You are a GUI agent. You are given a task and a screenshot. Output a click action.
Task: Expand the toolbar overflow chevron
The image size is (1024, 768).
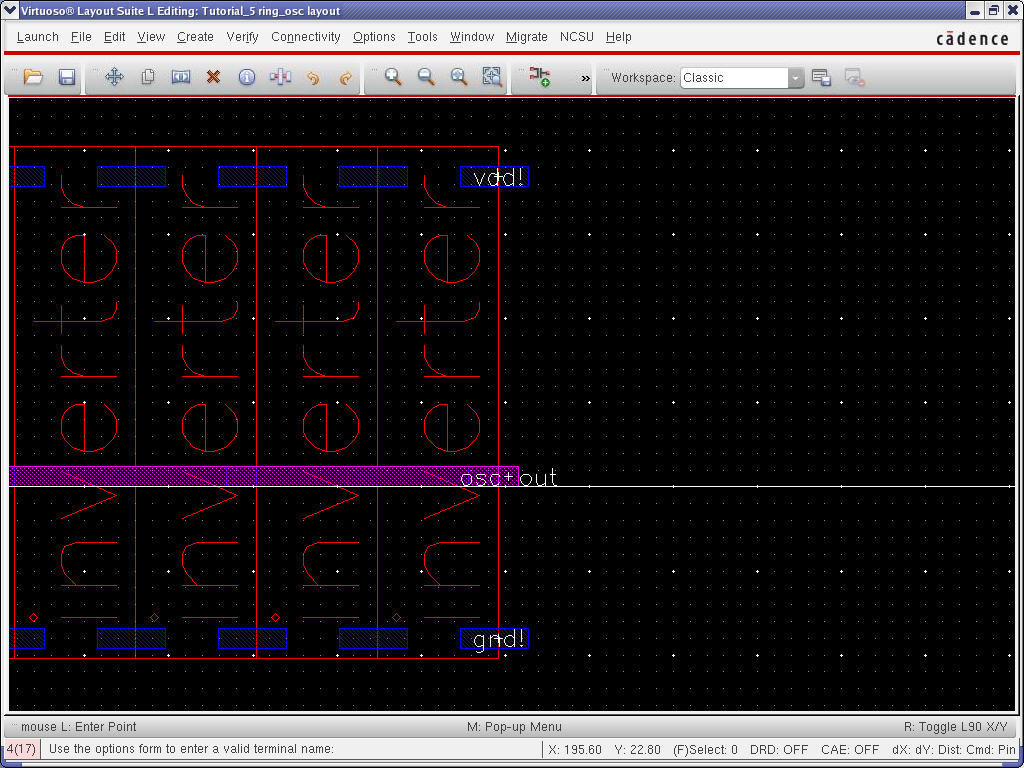click(x=585, y=78)
